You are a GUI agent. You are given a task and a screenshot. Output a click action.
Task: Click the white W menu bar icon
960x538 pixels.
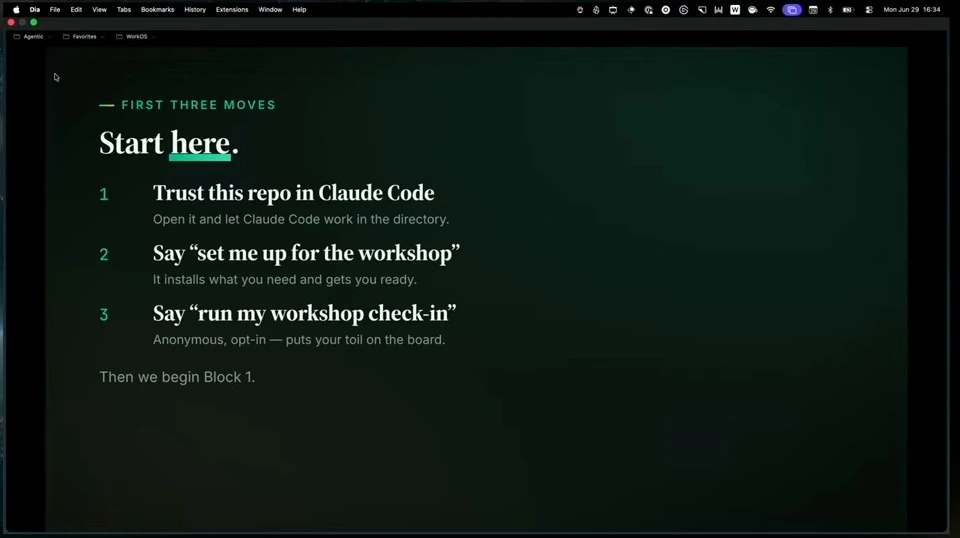click(x=735, y=10)
